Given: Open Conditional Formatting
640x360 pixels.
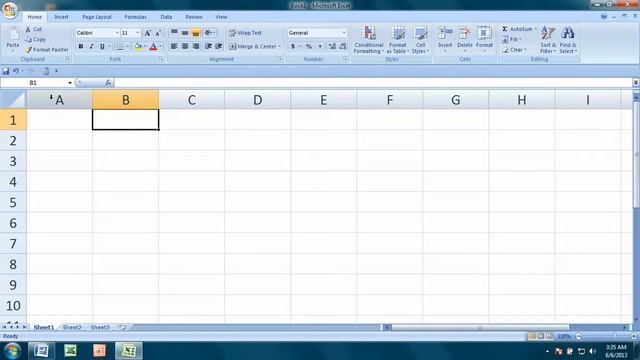Looking at the screenshot, I should 368,40.
